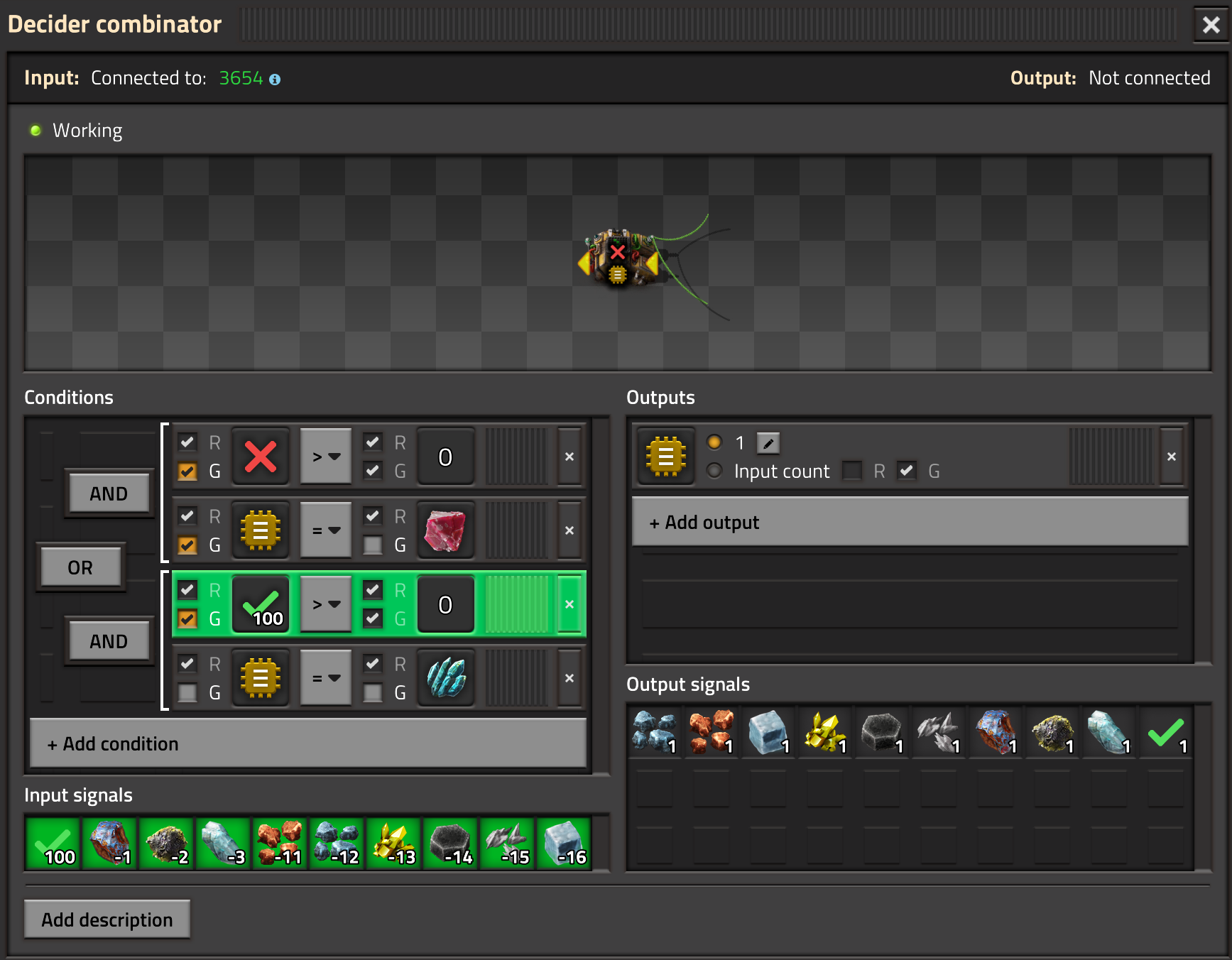The height and width of the screenshot is (960, 1232).
Task: Click the connected network ID 3654
Action: [241, 78]
